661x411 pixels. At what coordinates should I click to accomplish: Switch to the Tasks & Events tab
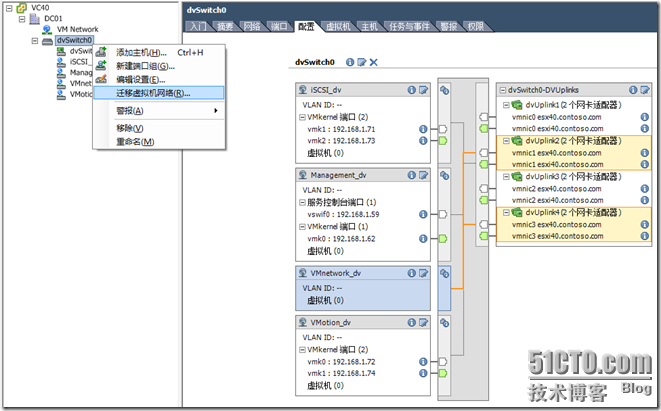tap(409, 27)
